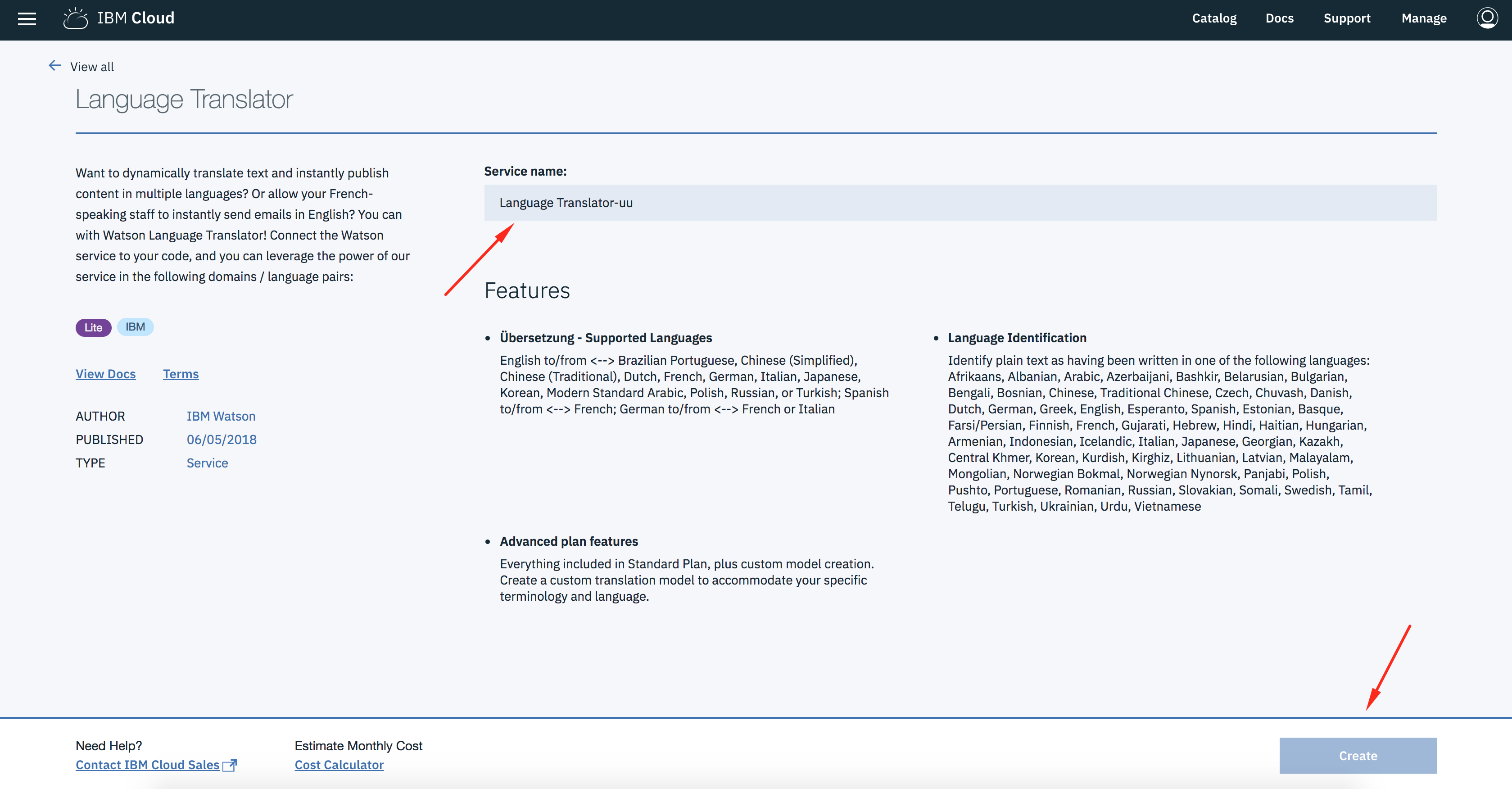Open the Cost Calculator link
1512x789 pixels.
point(339,765)
